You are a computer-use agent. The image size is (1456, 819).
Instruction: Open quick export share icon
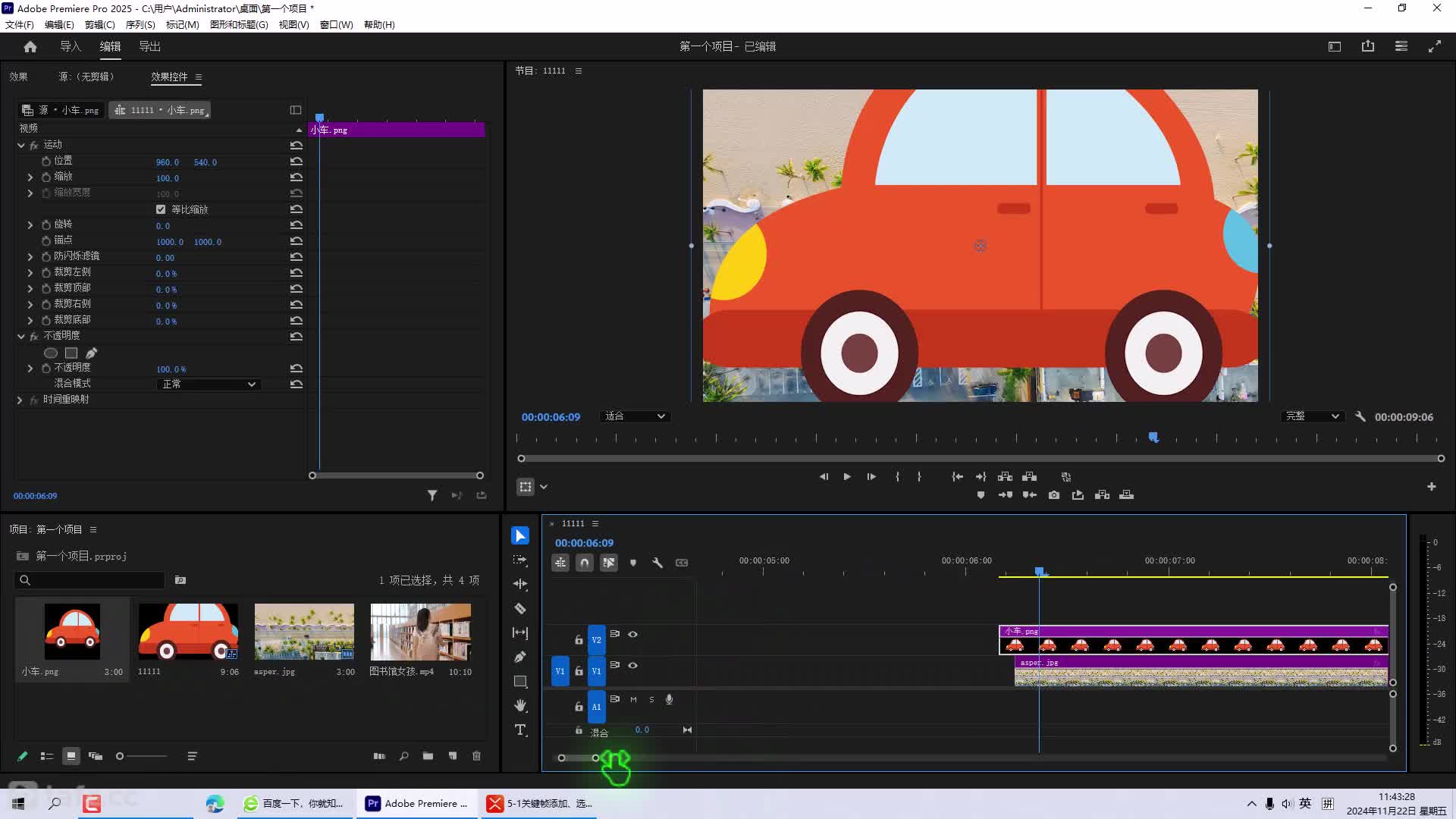pyautogui.click(x=1368, y=47)
